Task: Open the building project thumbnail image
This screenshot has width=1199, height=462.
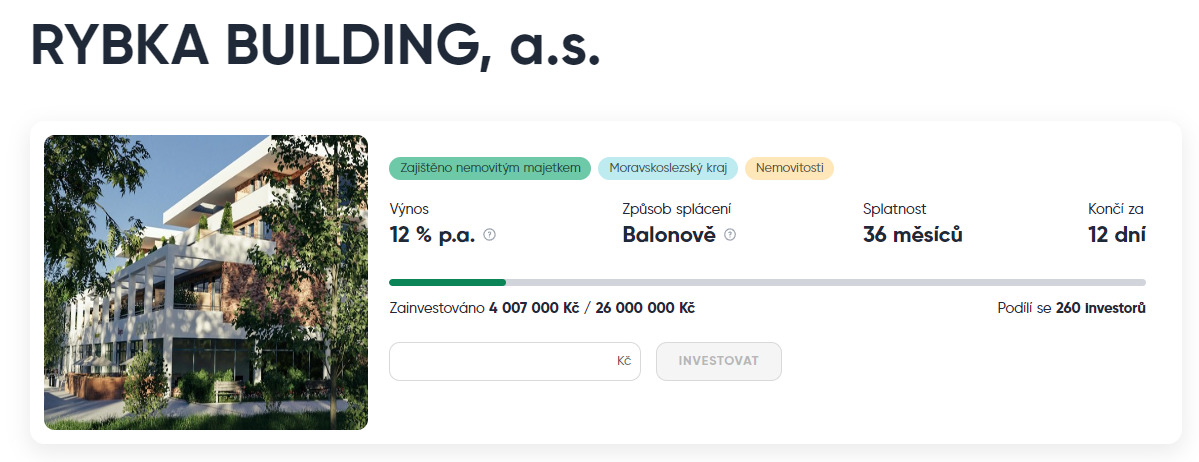Action: (206, 282)
